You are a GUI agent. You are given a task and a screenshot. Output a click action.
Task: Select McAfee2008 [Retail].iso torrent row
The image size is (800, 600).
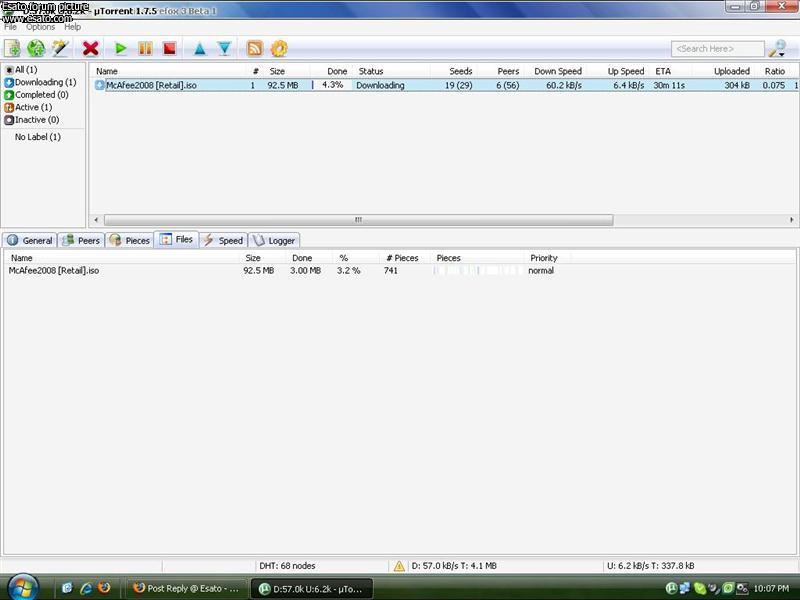click(x=444, y=85)
